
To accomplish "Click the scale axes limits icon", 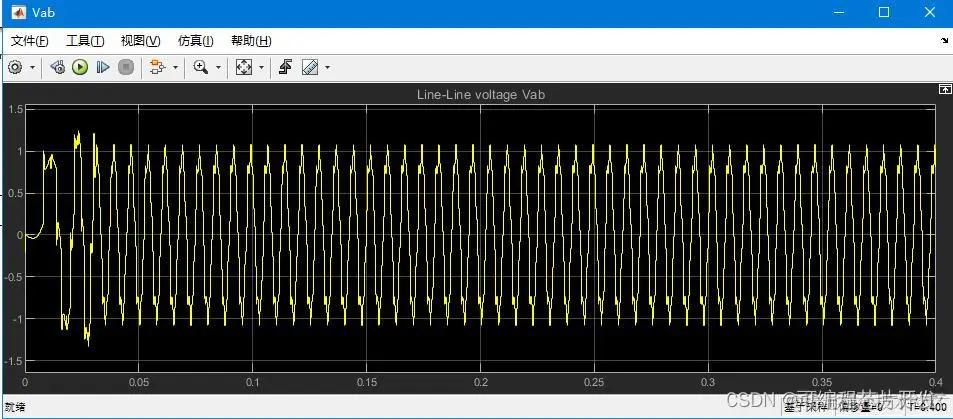I will [244, 67].
